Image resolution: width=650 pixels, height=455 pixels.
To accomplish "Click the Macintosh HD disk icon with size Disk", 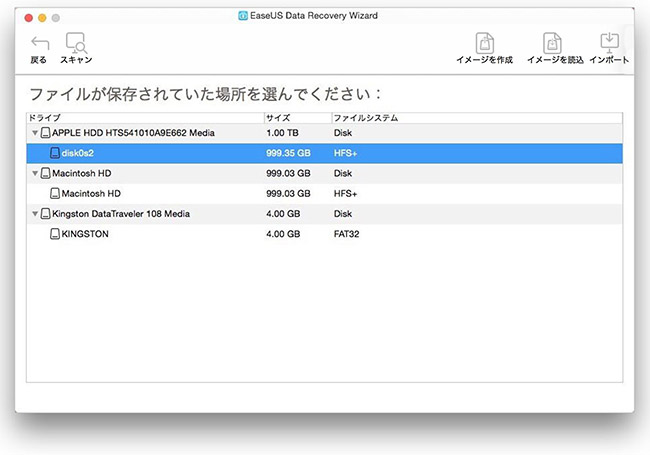I will (46, 173).
